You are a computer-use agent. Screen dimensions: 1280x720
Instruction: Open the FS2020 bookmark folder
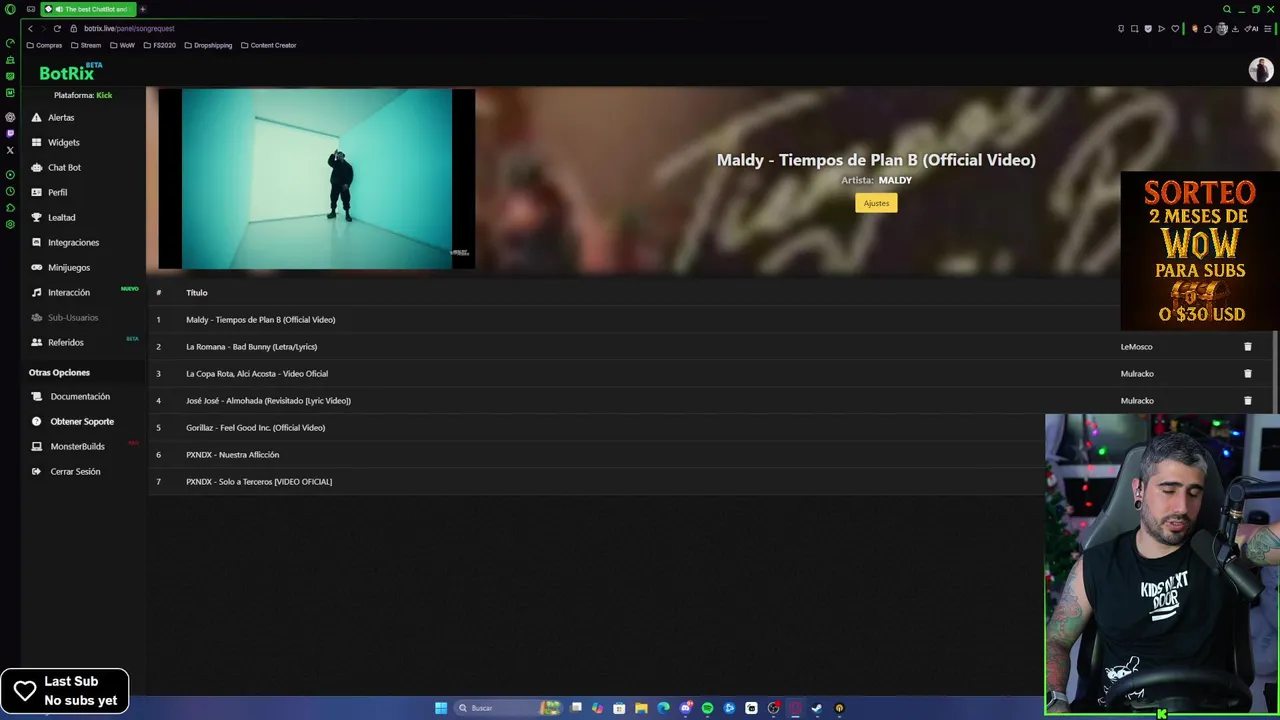[159, 45]
